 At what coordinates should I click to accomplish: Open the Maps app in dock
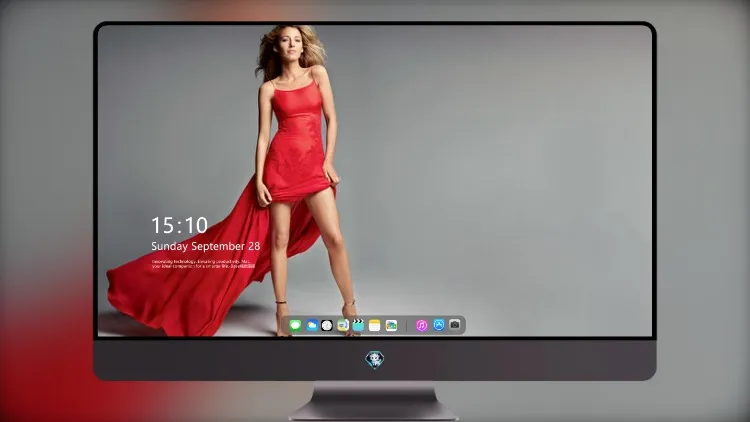pos(343,325)
